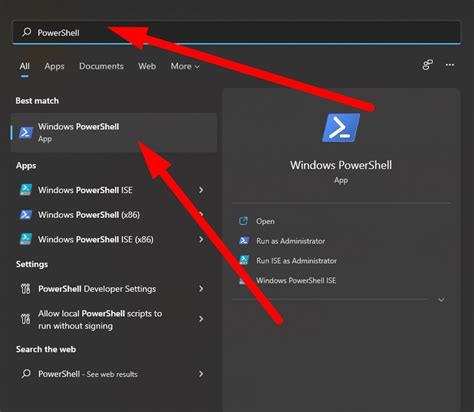Open the More dropdown

(185, 66)
